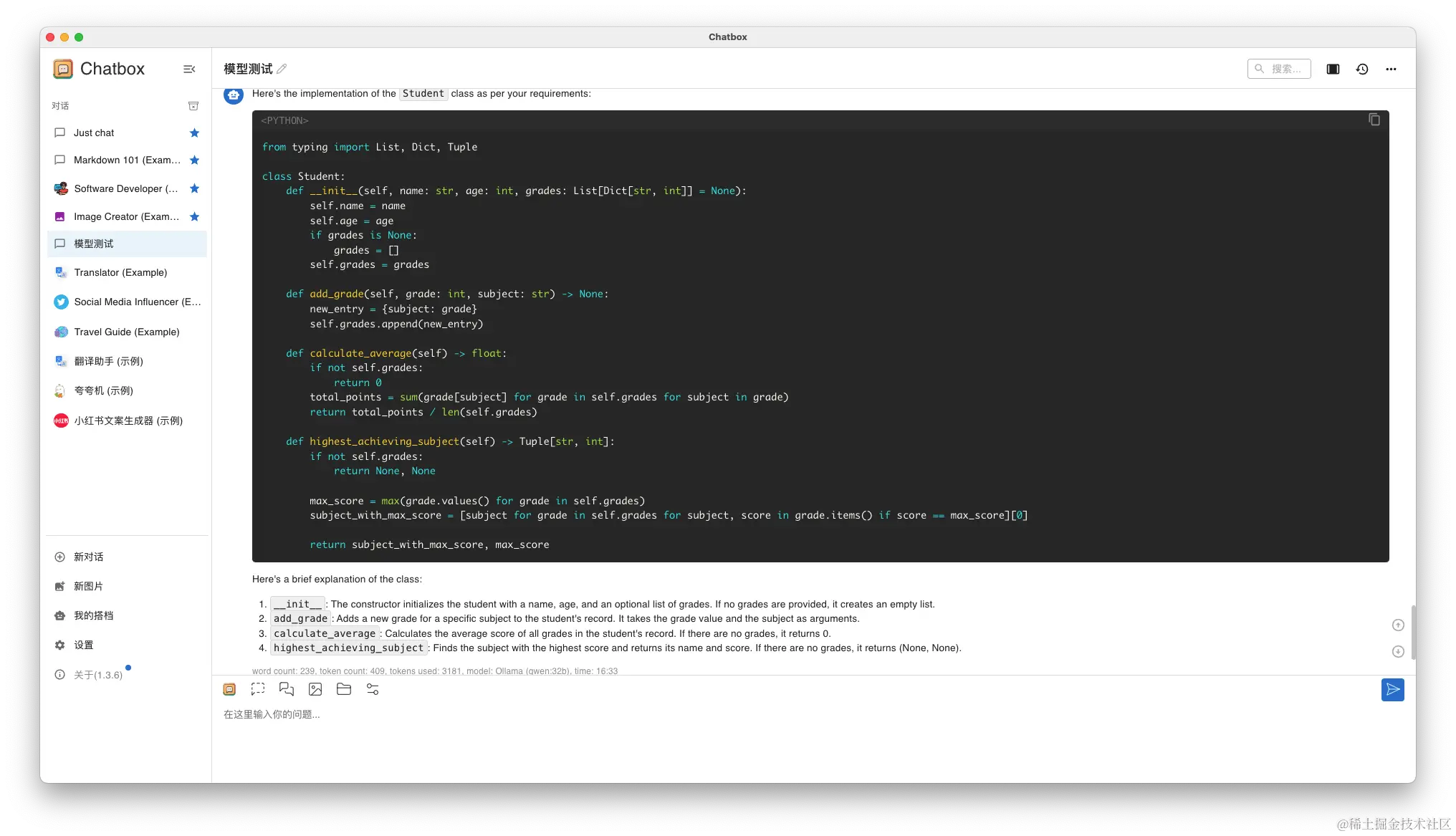Open conversation history clock icon
The width and height of the screenshot is (1456, 836).
click(1362, 69)
